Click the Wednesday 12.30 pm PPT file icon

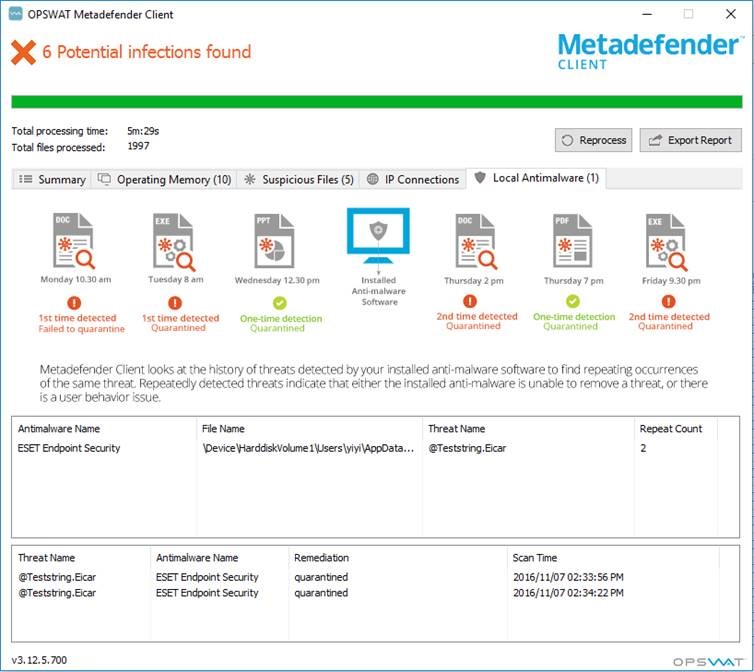point(274,241)
